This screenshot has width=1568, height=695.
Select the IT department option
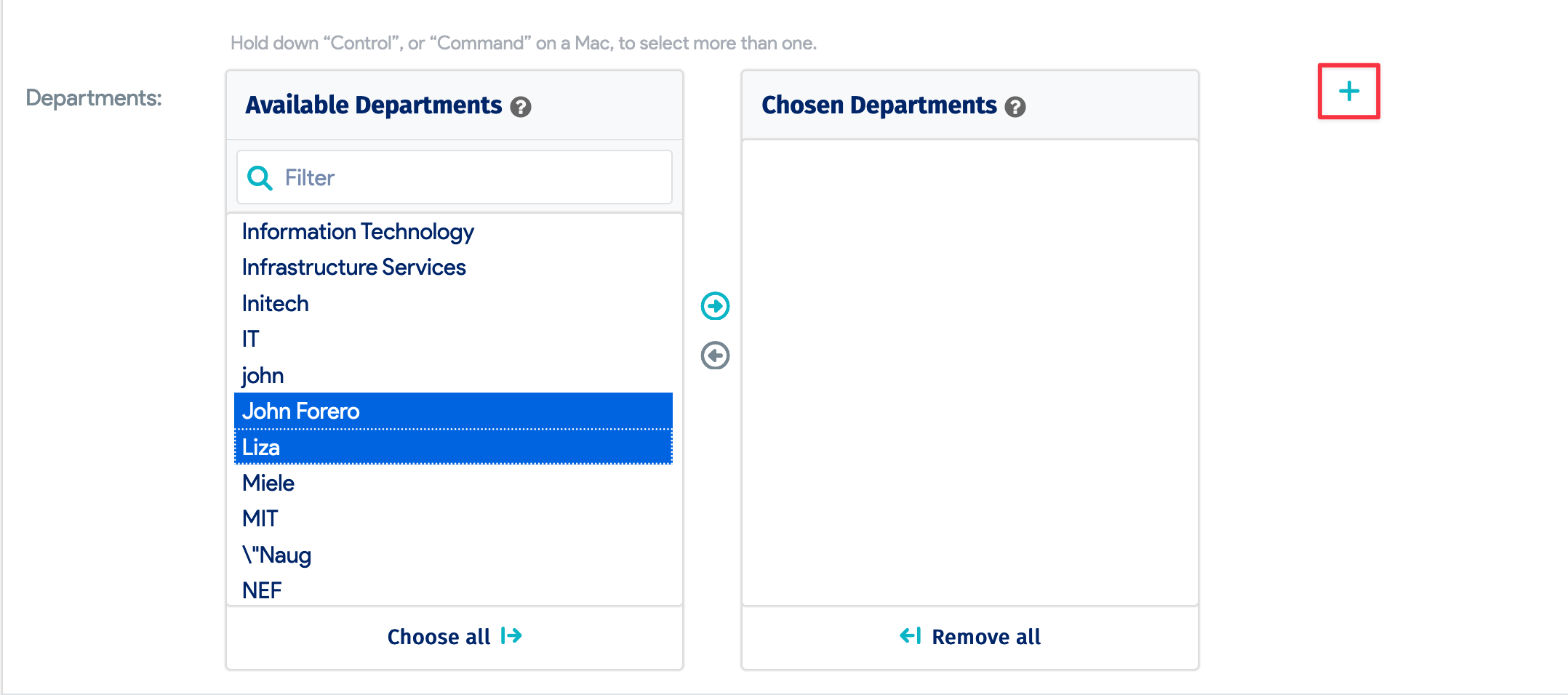click(x=251, y=340)
